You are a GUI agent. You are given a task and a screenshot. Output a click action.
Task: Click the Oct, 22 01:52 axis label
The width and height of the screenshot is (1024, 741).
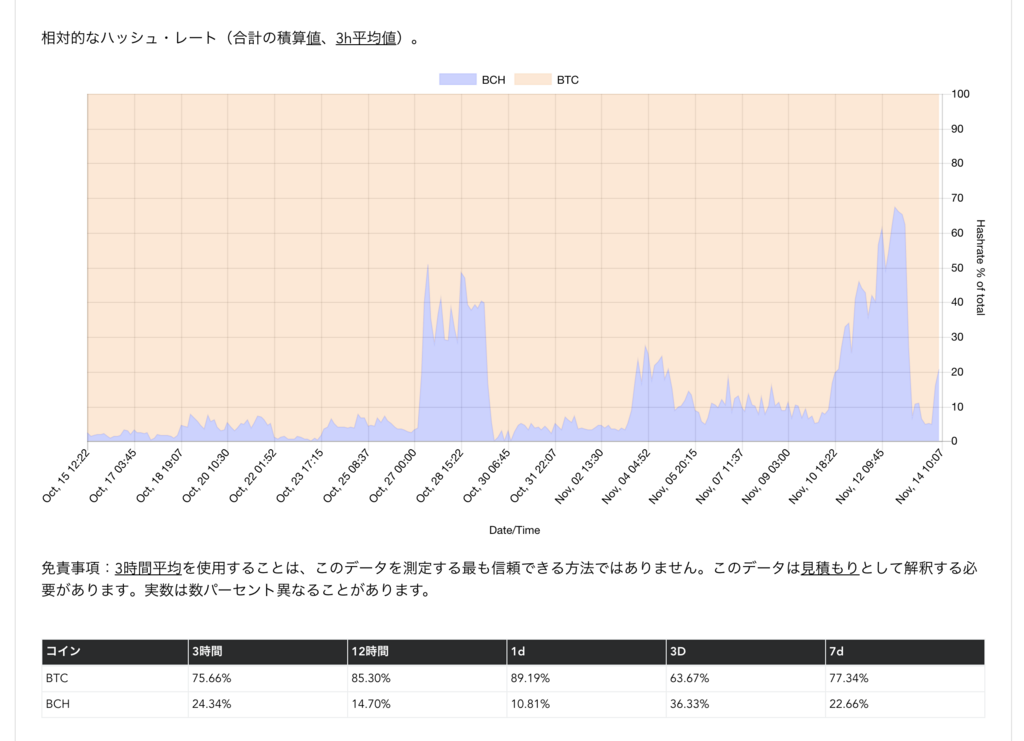253,476
